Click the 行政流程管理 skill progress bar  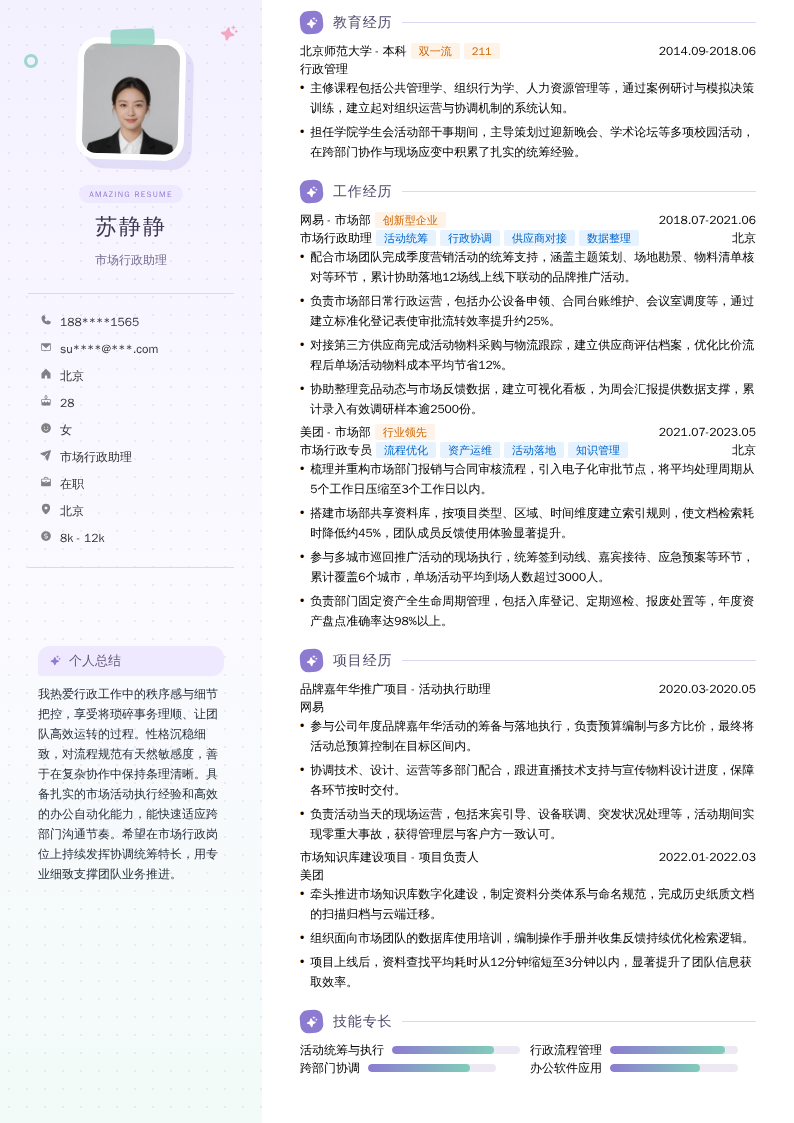[x=674, y=1050]
